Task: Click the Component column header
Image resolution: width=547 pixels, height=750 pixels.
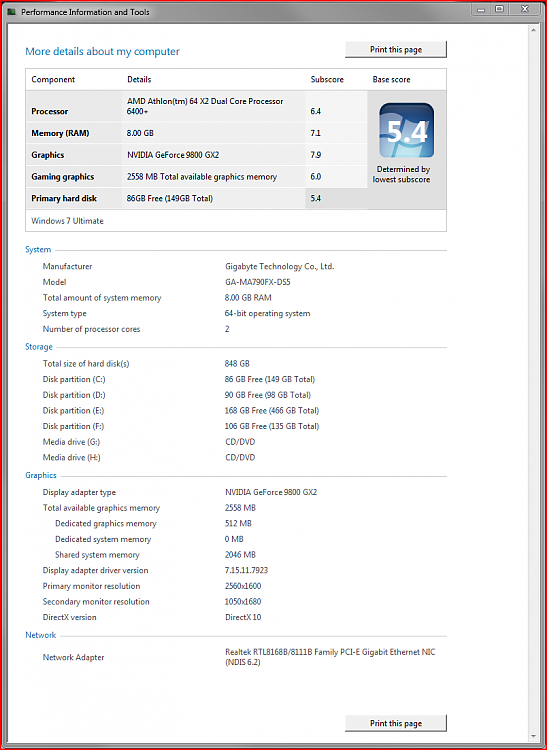Action: [x=53, y=79]
